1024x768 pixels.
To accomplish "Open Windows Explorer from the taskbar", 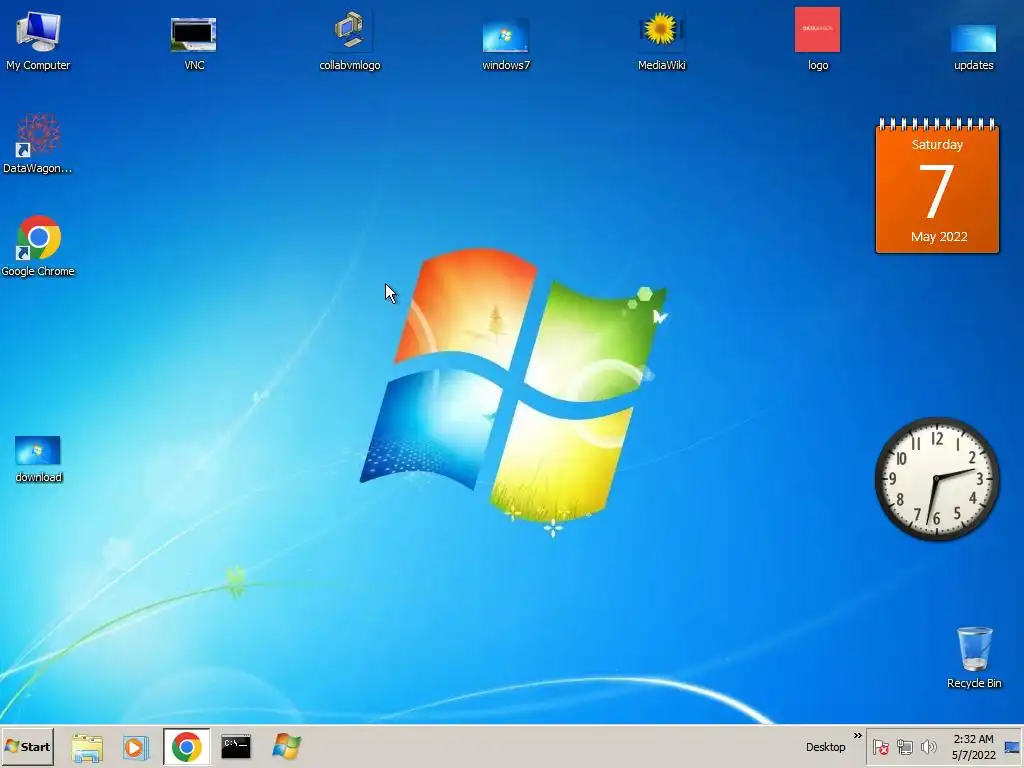I will point(87,747).
